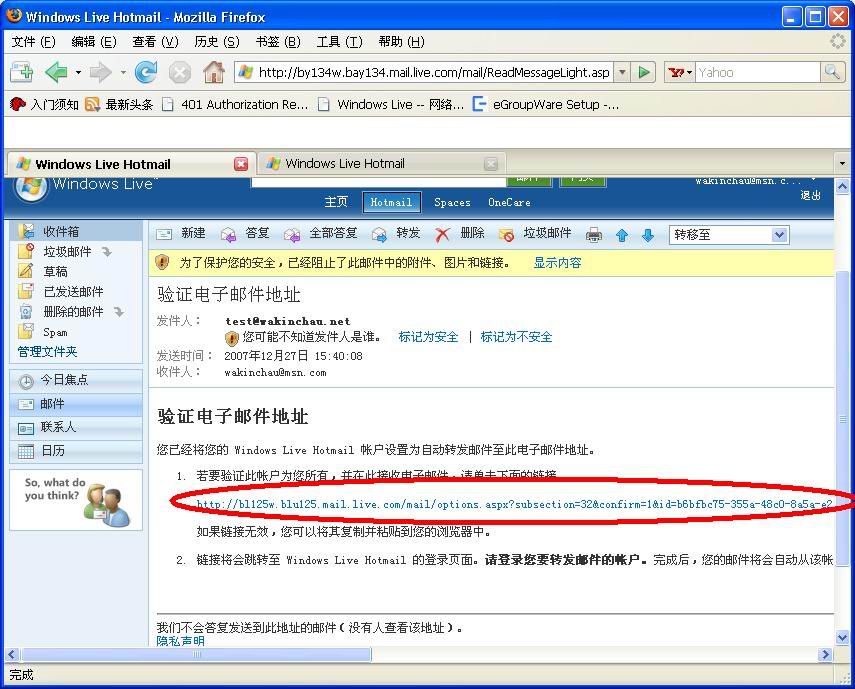Click the OneCare nav tab
855x689 pixels.
click(x=509, y=202)
